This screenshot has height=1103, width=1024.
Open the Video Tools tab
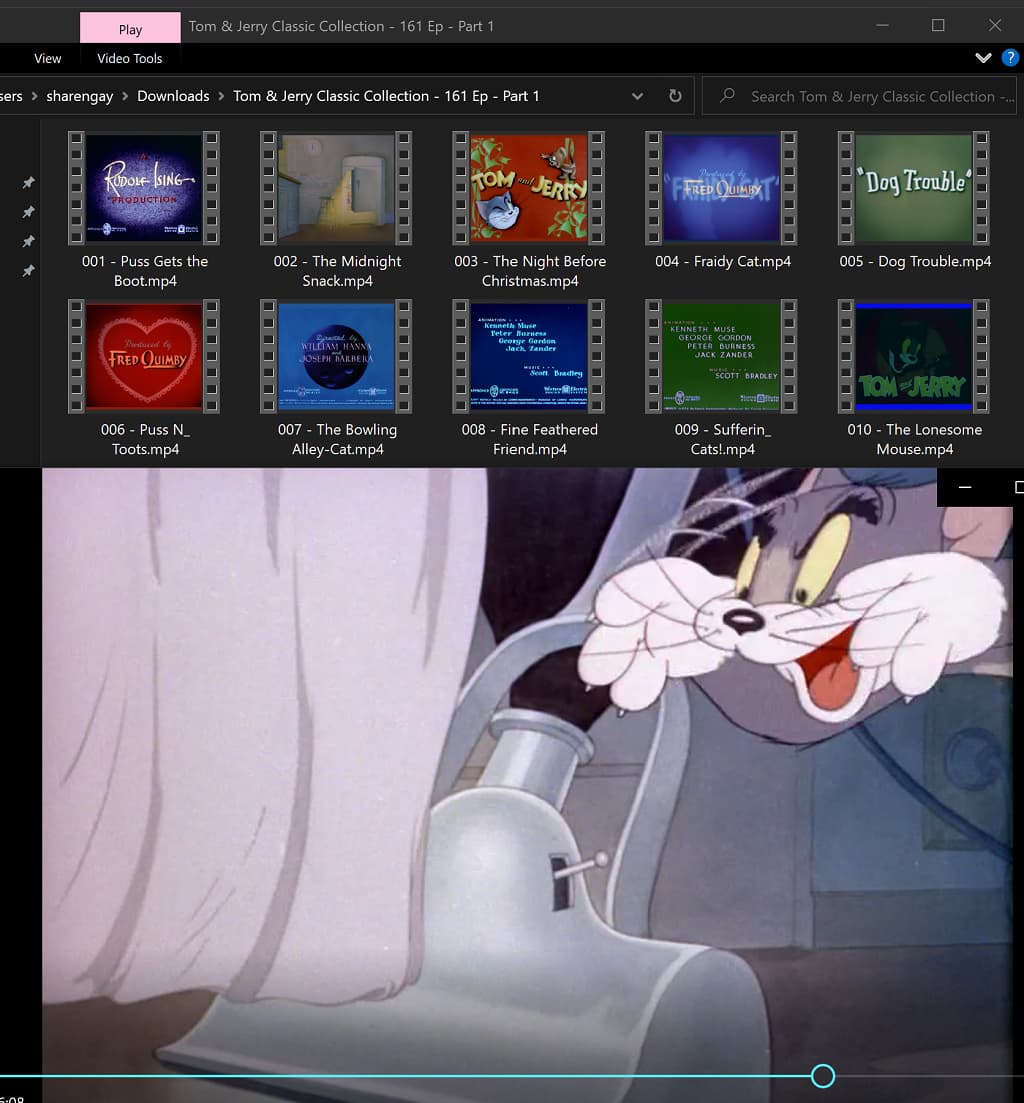pos(129,58)
